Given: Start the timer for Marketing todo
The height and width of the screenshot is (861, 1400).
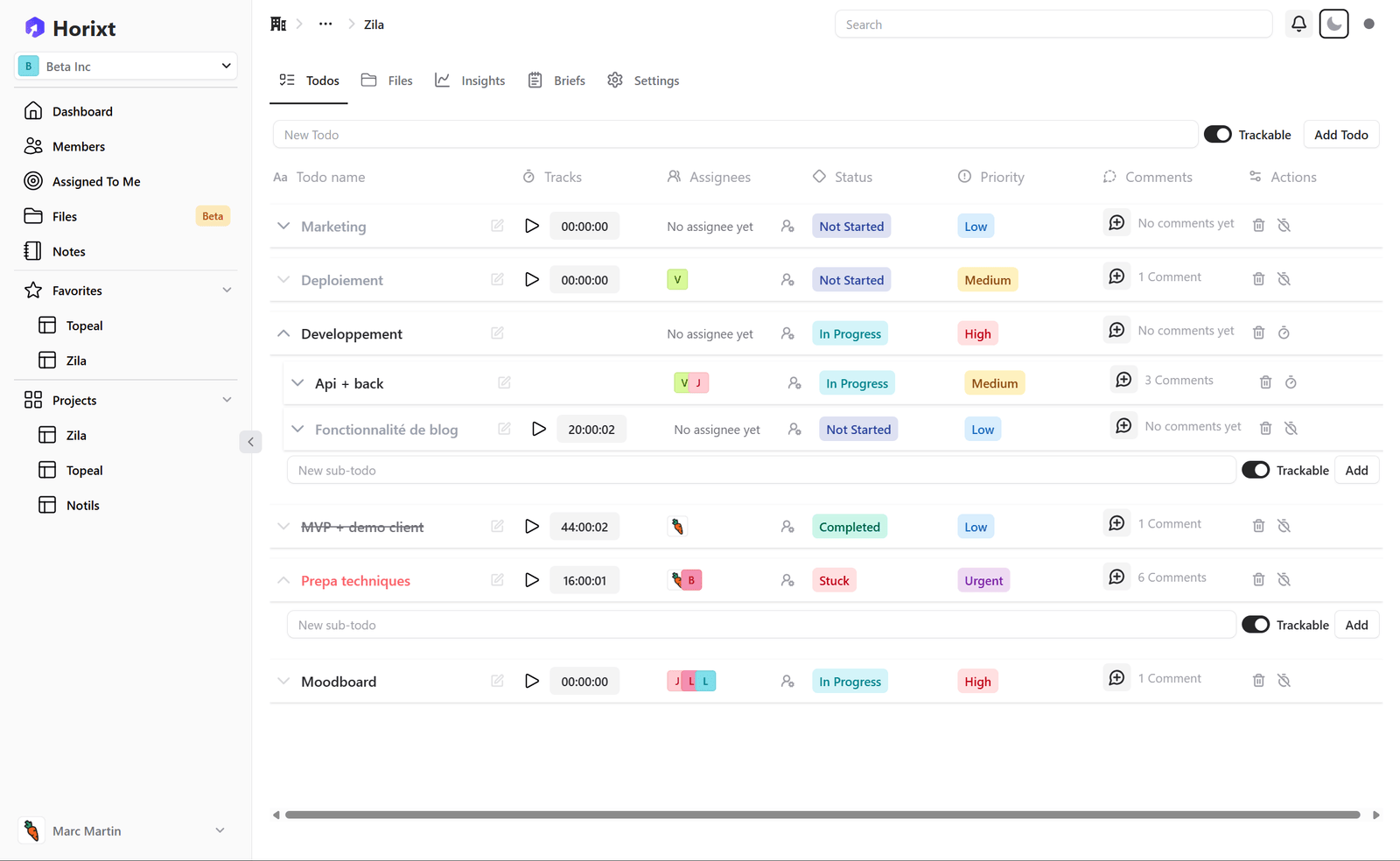Looking at the screenshot, I should (x=531, y=226).
